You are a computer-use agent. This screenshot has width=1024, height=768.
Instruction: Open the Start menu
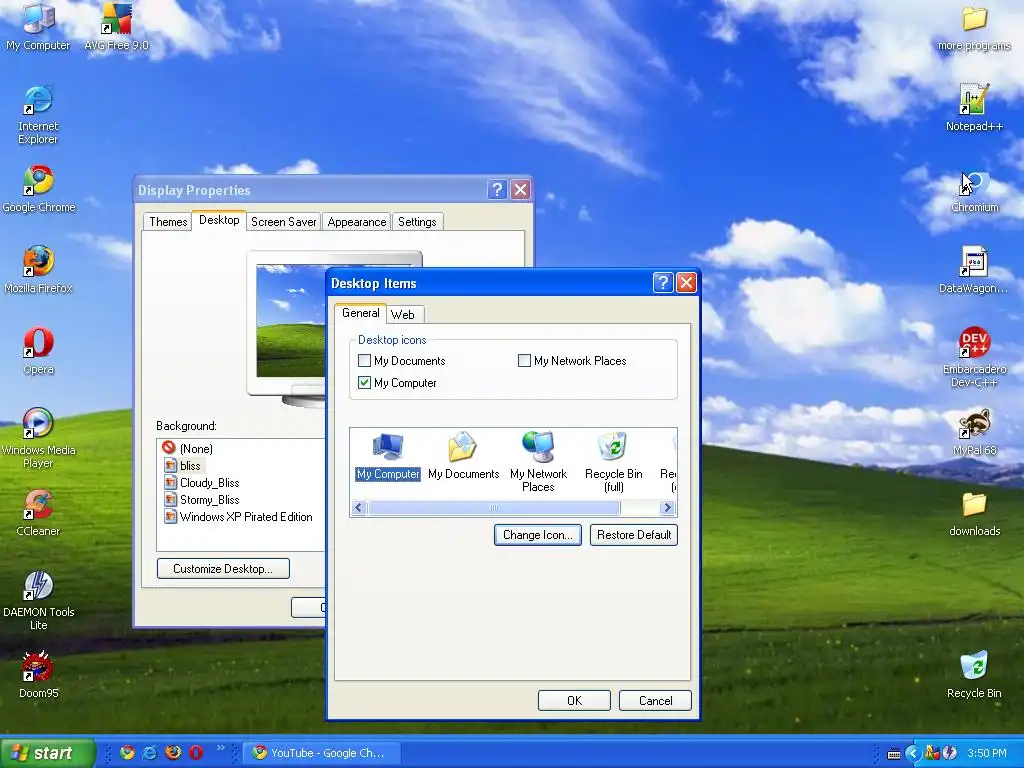tap(47, 753)
